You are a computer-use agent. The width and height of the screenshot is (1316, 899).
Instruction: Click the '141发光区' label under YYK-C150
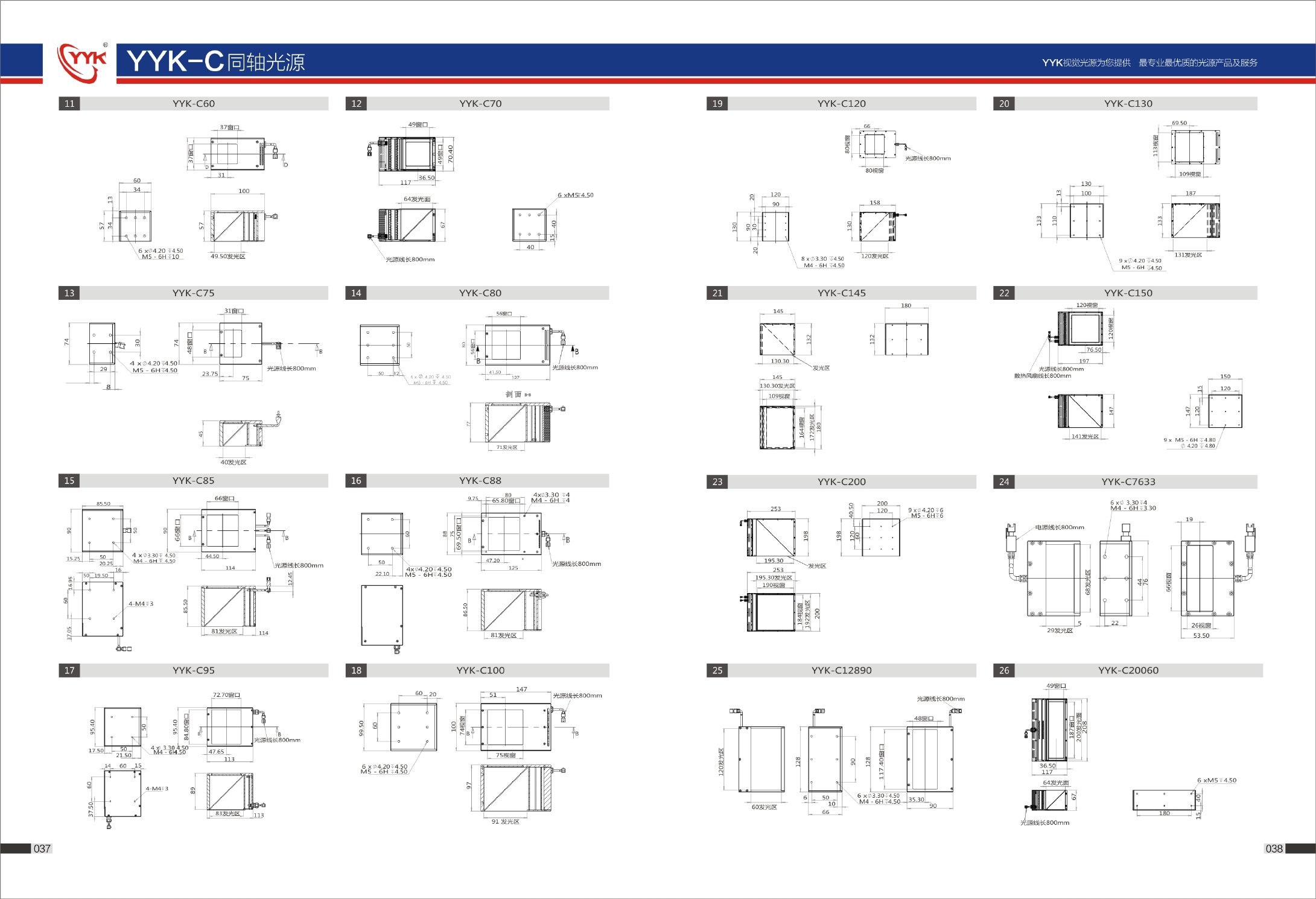pos(1085,437)
